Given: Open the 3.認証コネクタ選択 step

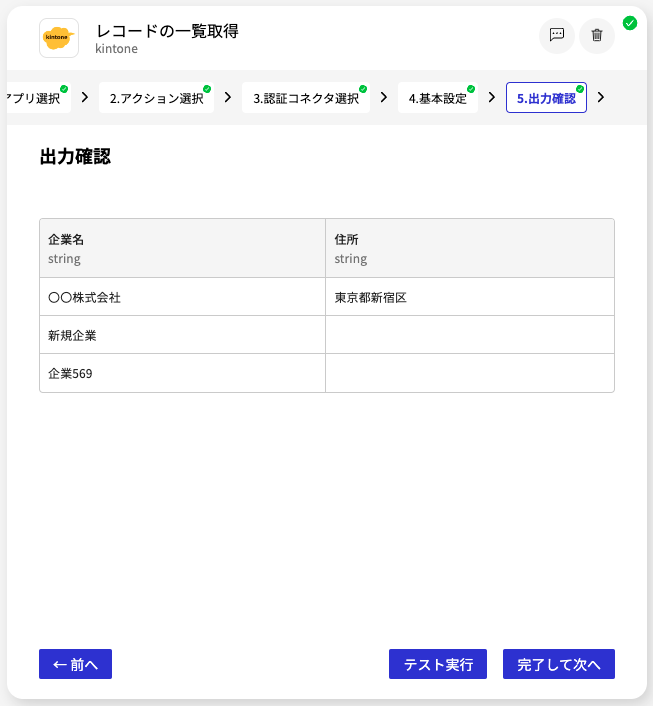Looking at the screenshot, I should click(x=306, y=98).
